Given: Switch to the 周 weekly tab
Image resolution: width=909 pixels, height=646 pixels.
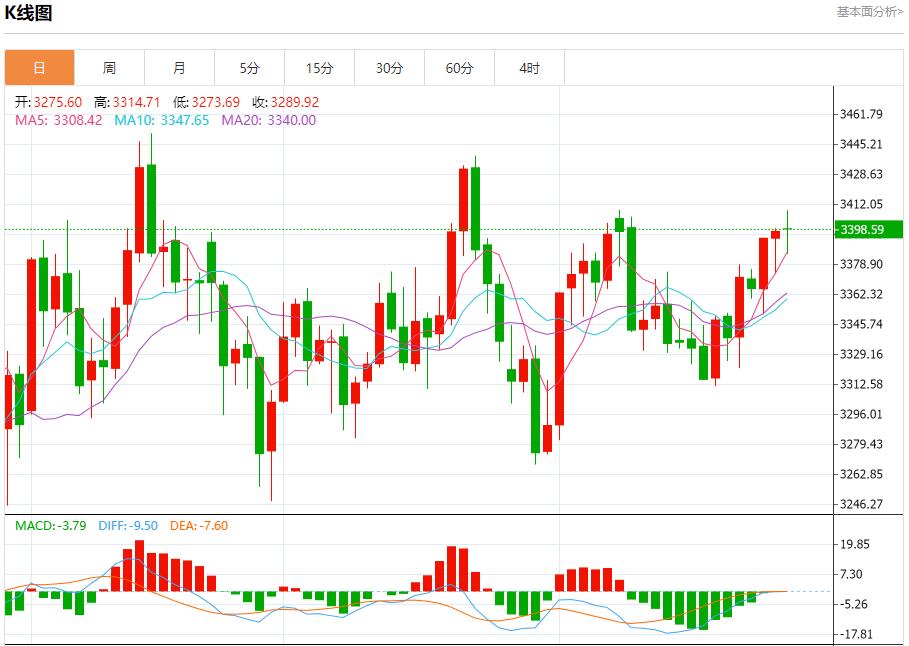Looking at the screenshot, I should pos(109,68).
